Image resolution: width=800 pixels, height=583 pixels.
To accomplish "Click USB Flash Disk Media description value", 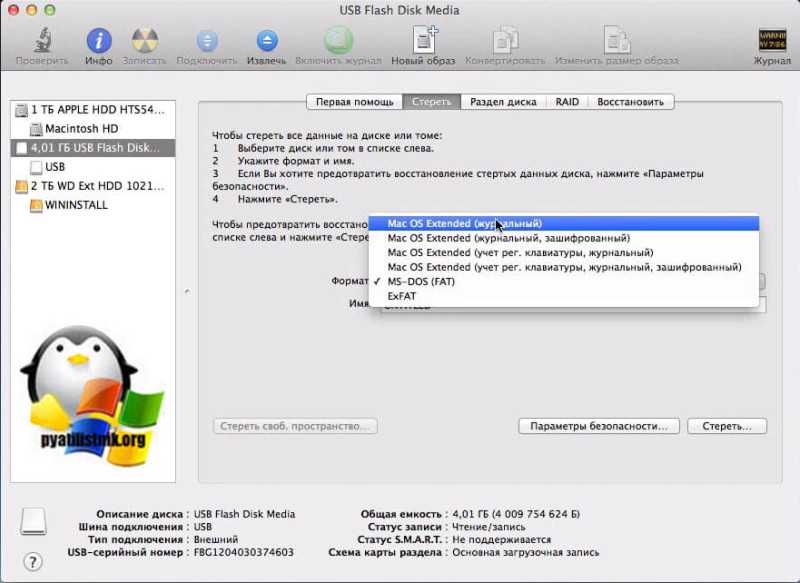I will (x=244, y=514).
